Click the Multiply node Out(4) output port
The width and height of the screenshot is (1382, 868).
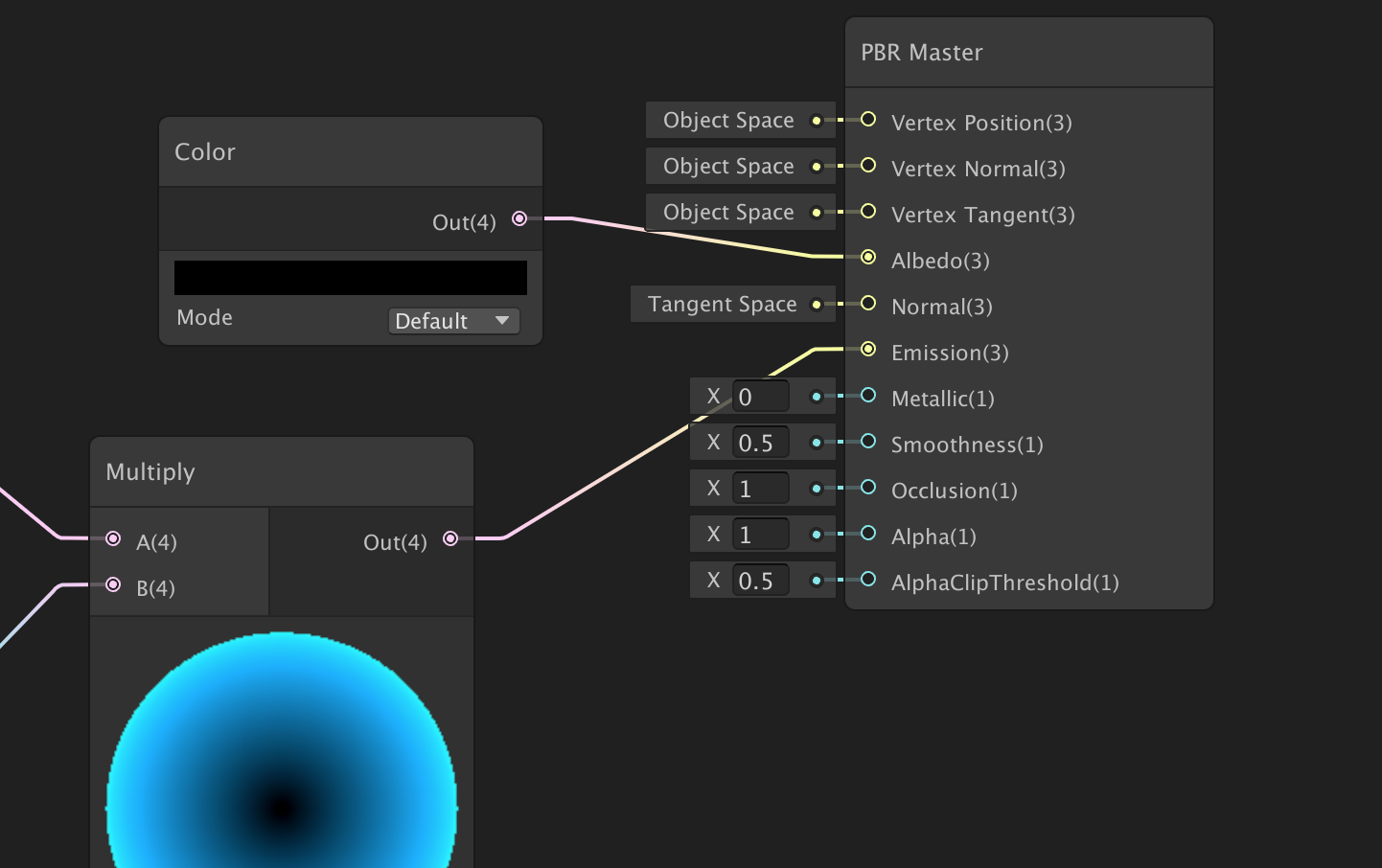(x=450, y=538)
